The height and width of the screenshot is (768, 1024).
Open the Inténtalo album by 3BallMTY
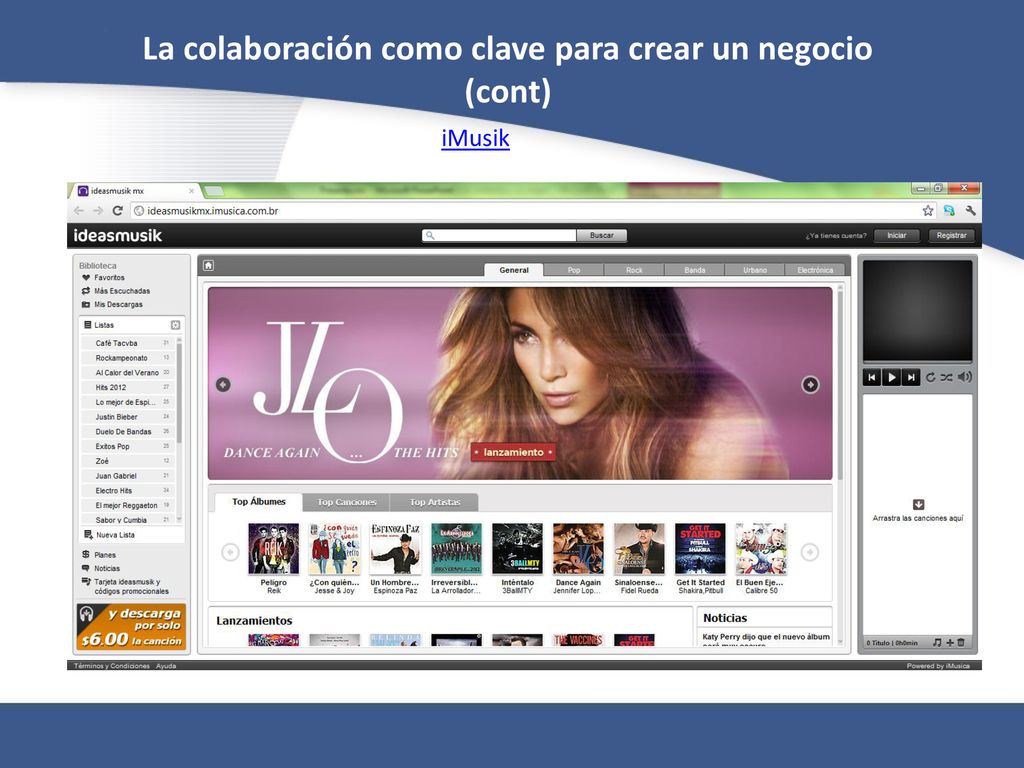517,549
